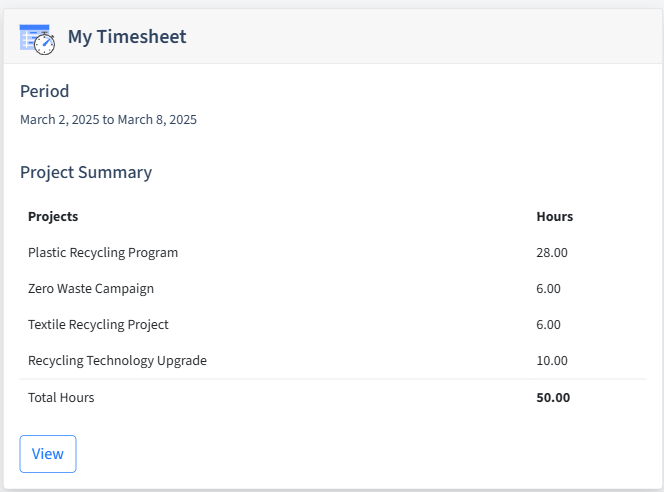This screenshot has height=492, width=664.
Task: Select the Textile Recycling Project row
Action: click(333, 325)
